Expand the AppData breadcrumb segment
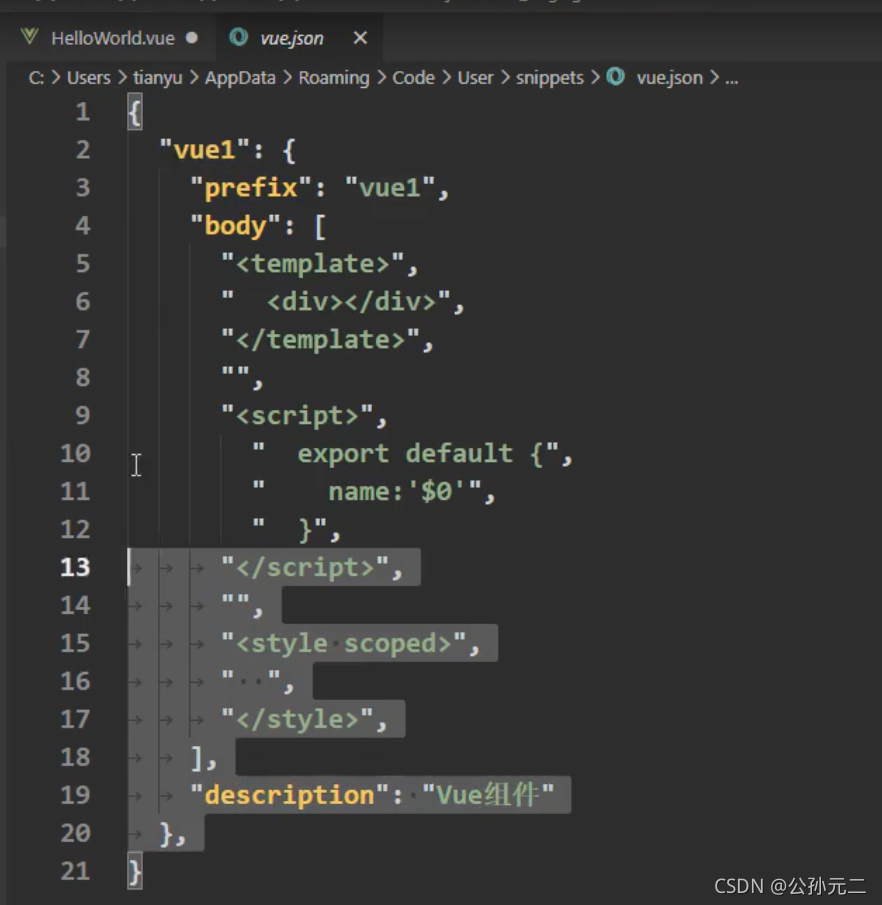The width and height of the screenshot is (882, 905). coord(240,77)
